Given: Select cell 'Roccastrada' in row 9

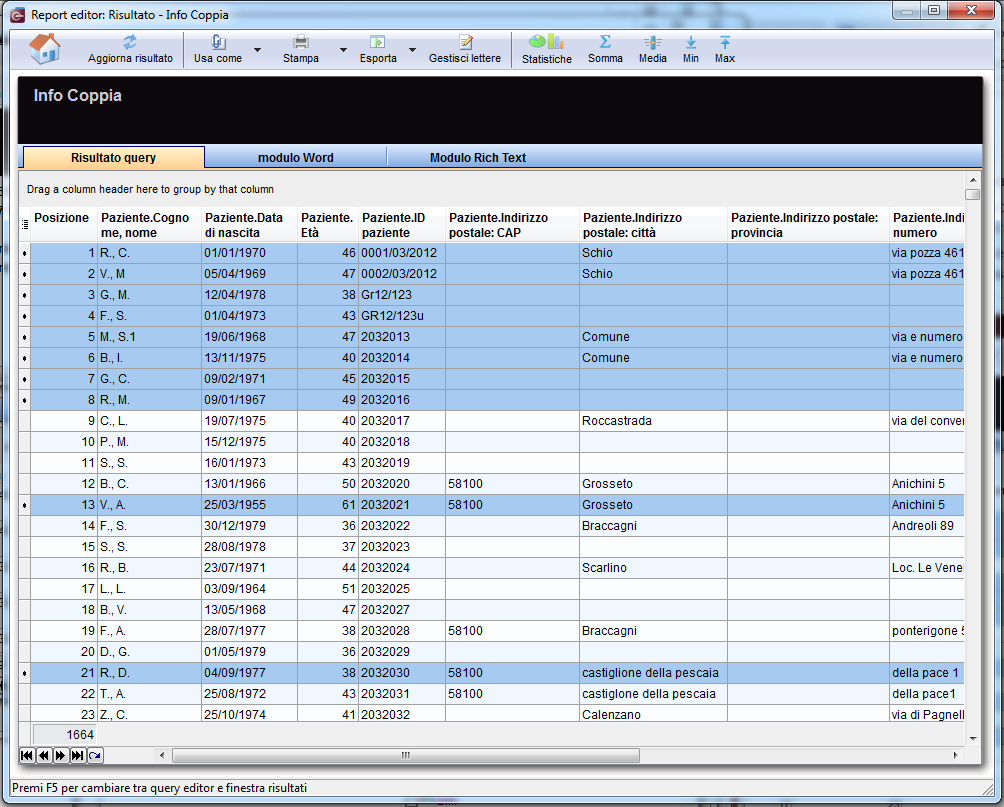Looking at the screenshot, I should click(x=653, y=421).
